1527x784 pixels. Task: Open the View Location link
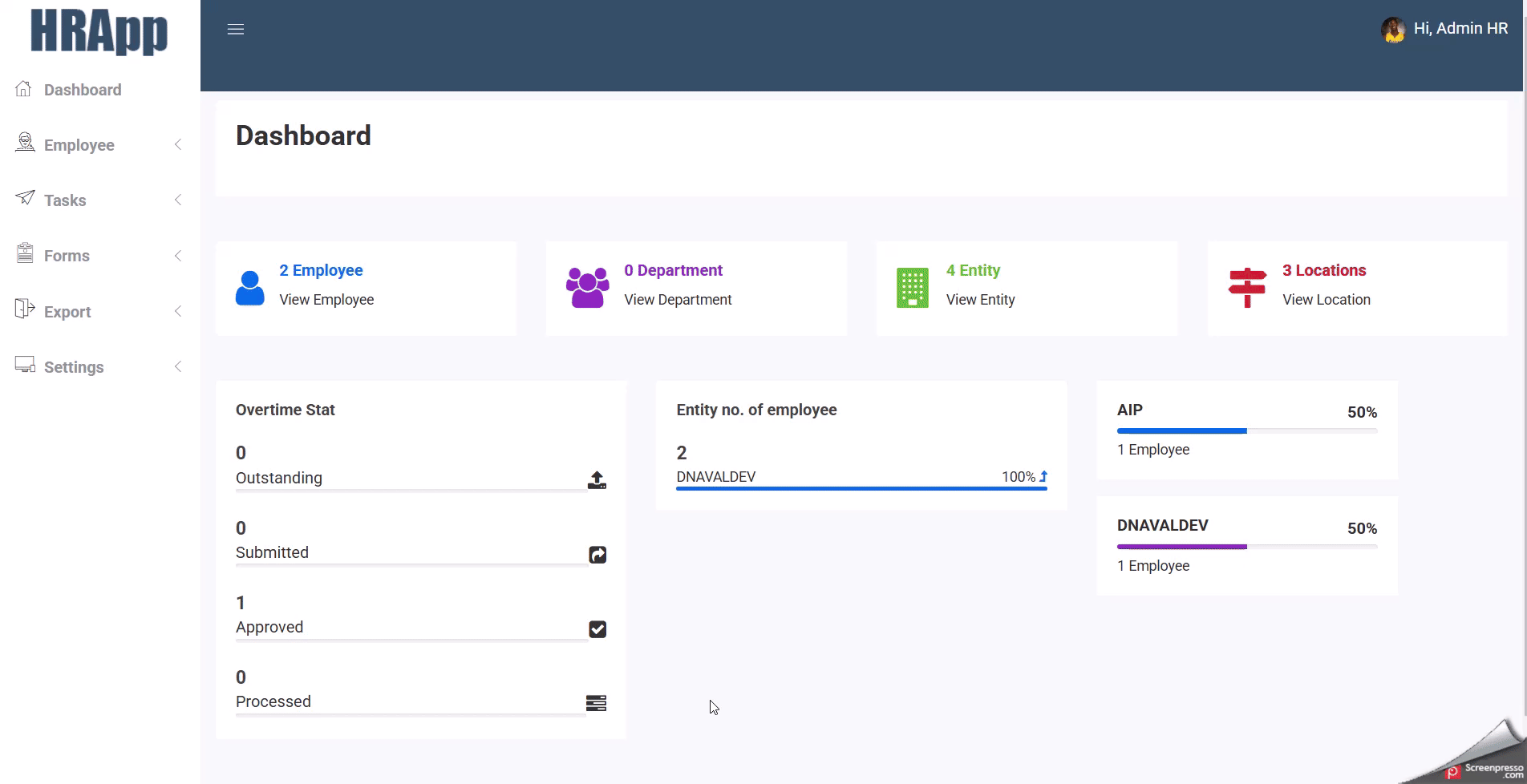tap(1326, 300)
